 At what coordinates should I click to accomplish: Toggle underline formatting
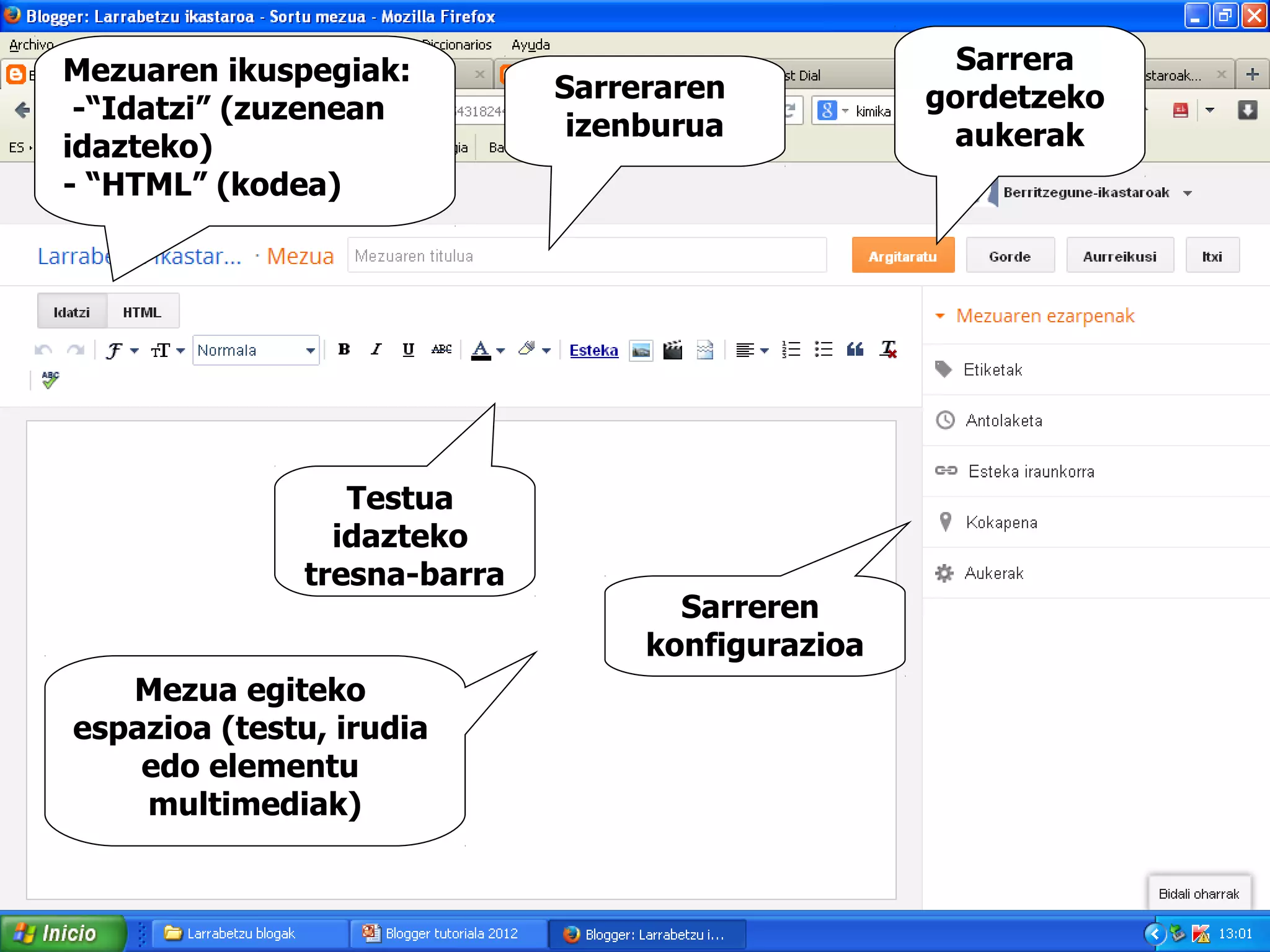(408, 350)
